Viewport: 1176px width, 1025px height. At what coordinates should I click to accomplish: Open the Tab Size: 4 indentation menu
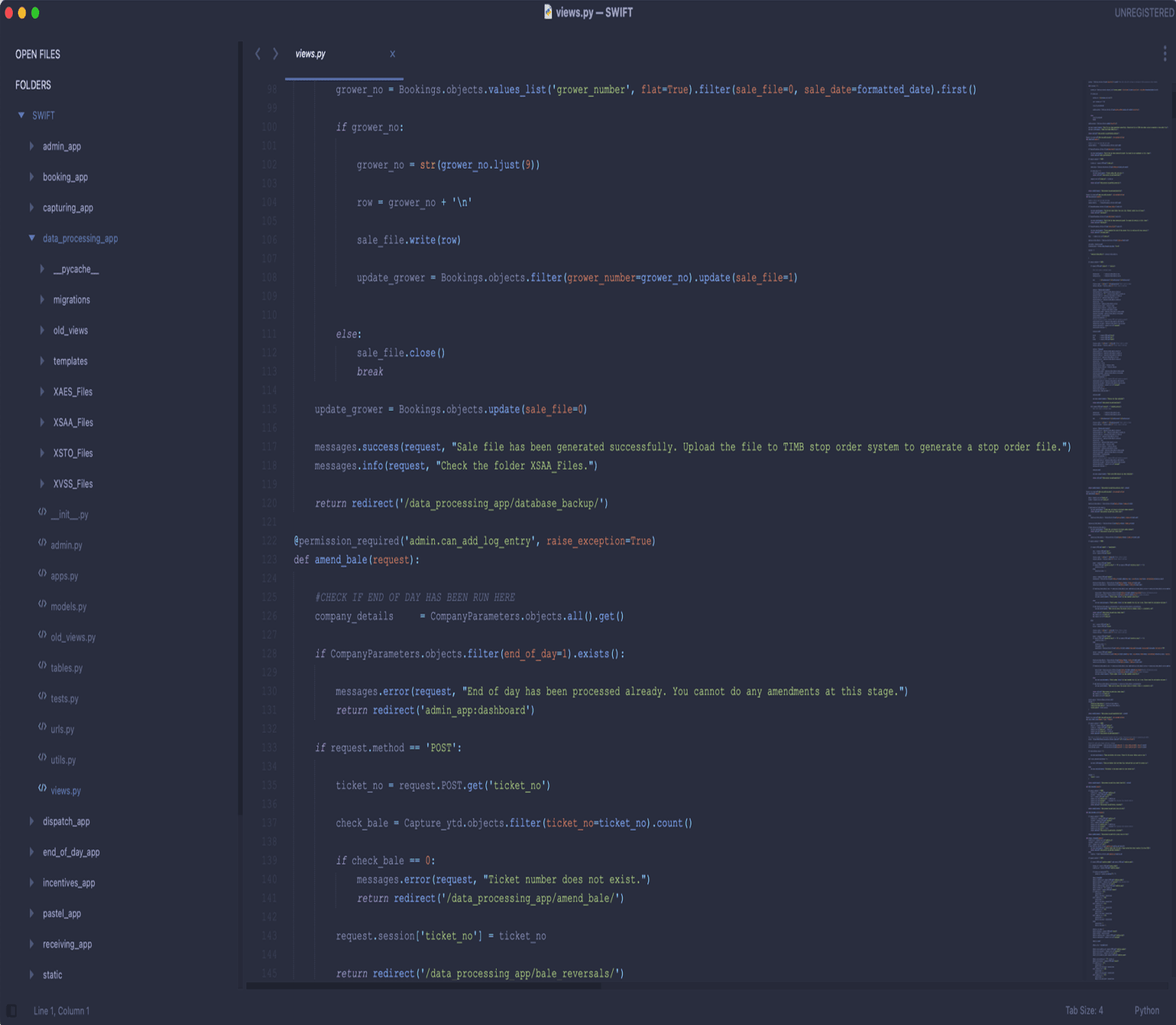[1083, 1011]
